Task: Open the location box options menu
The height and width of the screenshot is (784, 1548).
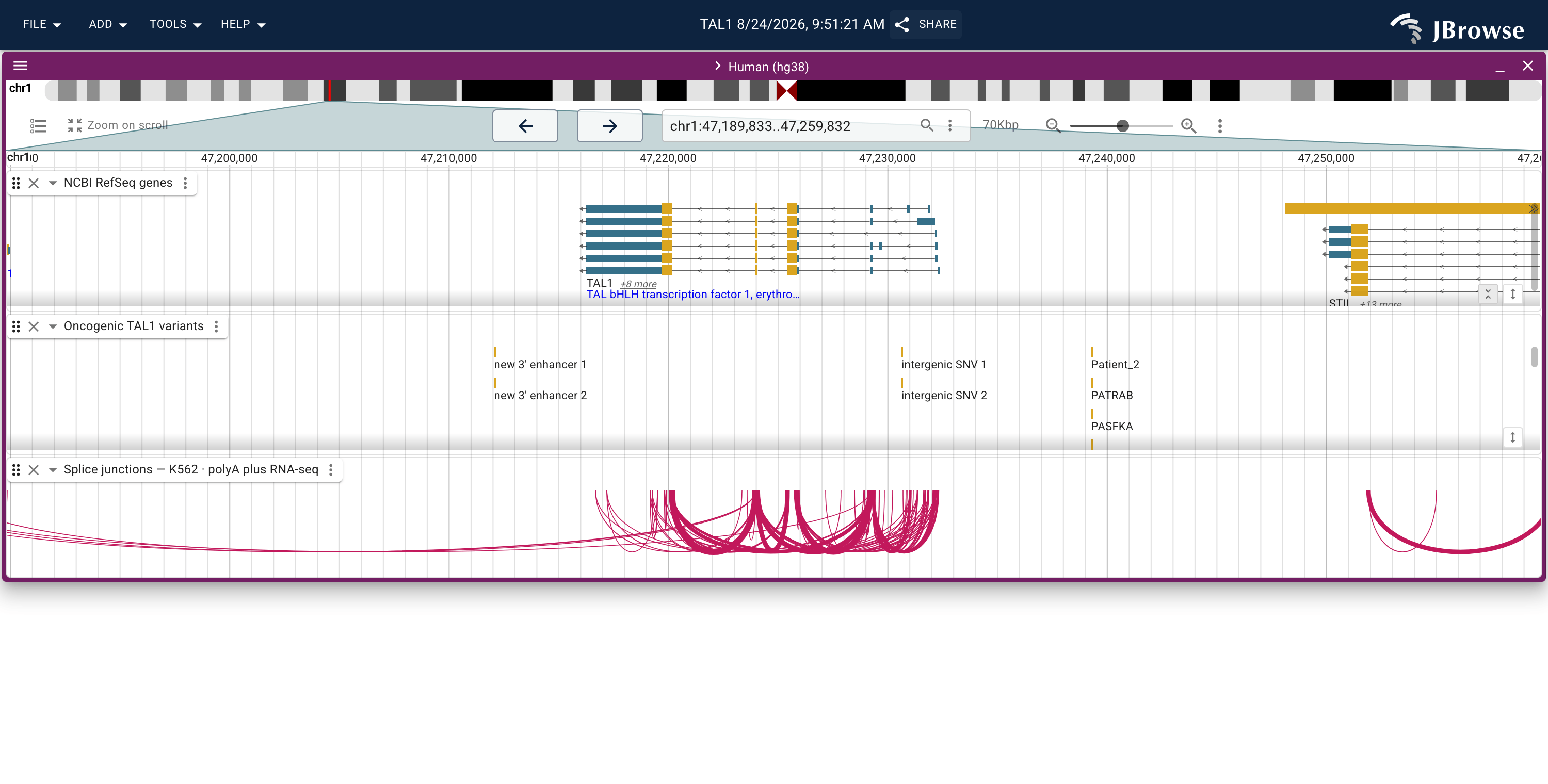Action: (950, 125)
